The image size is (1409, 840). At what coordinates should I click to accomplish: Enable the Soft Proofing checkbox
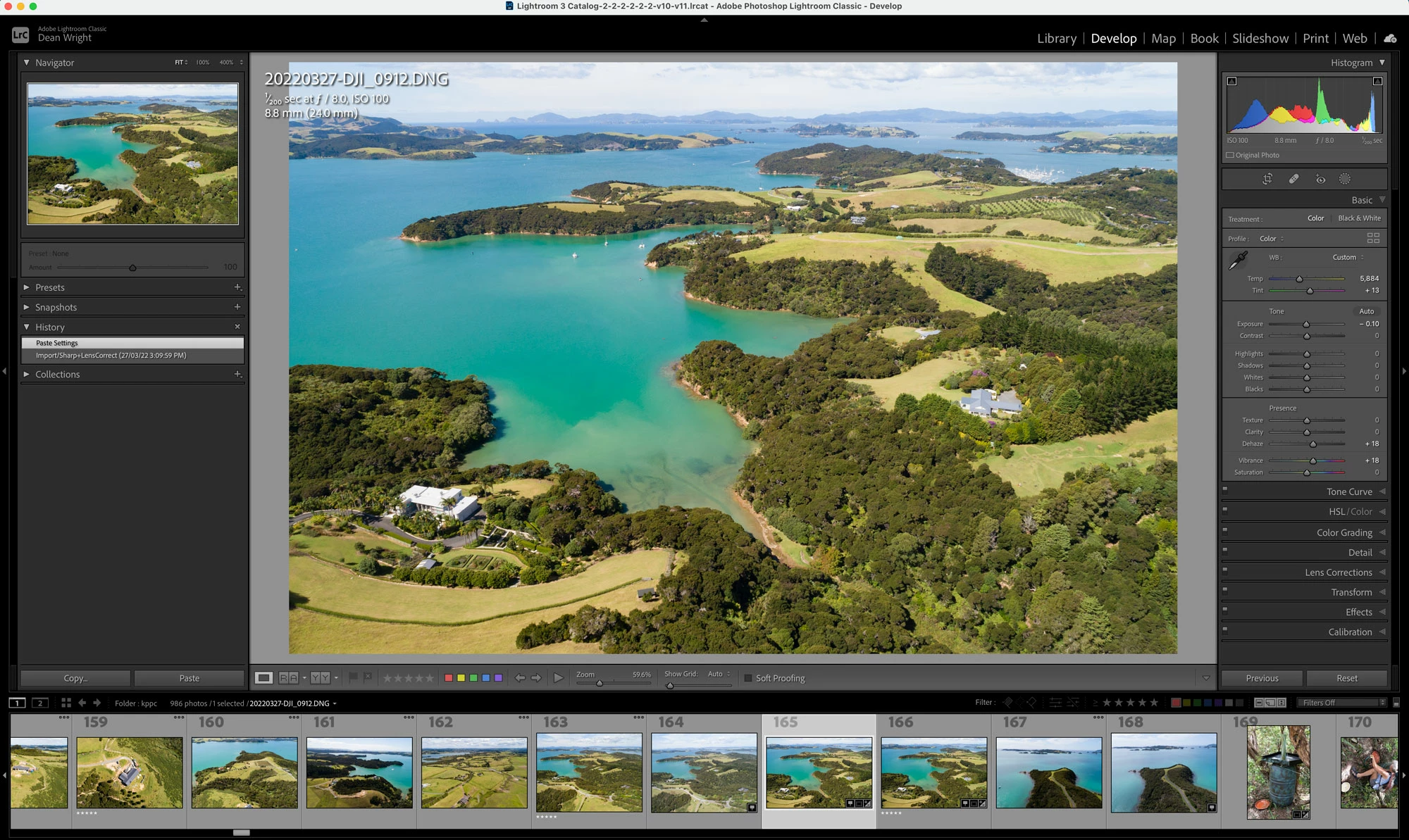748,678
